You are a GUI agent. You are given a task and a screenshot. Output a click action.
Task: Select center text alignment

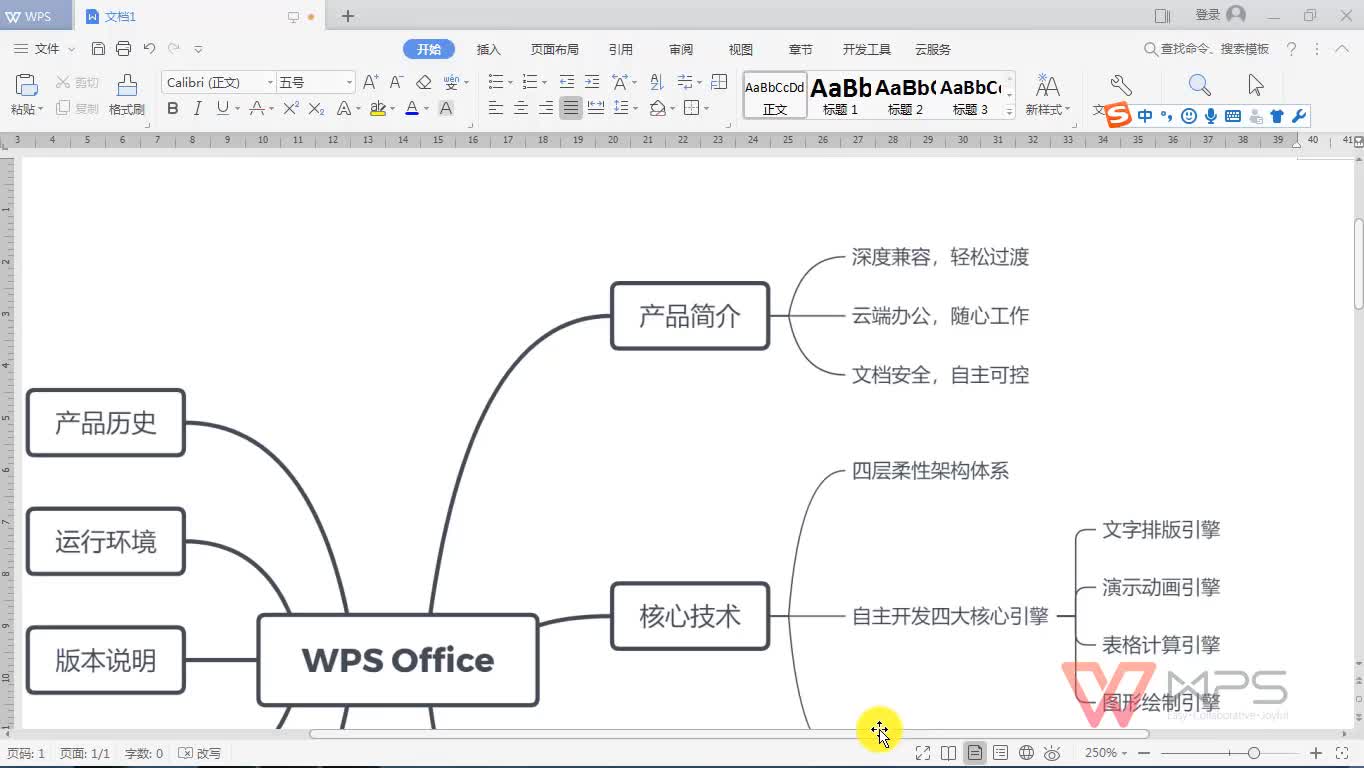point(520,108)
